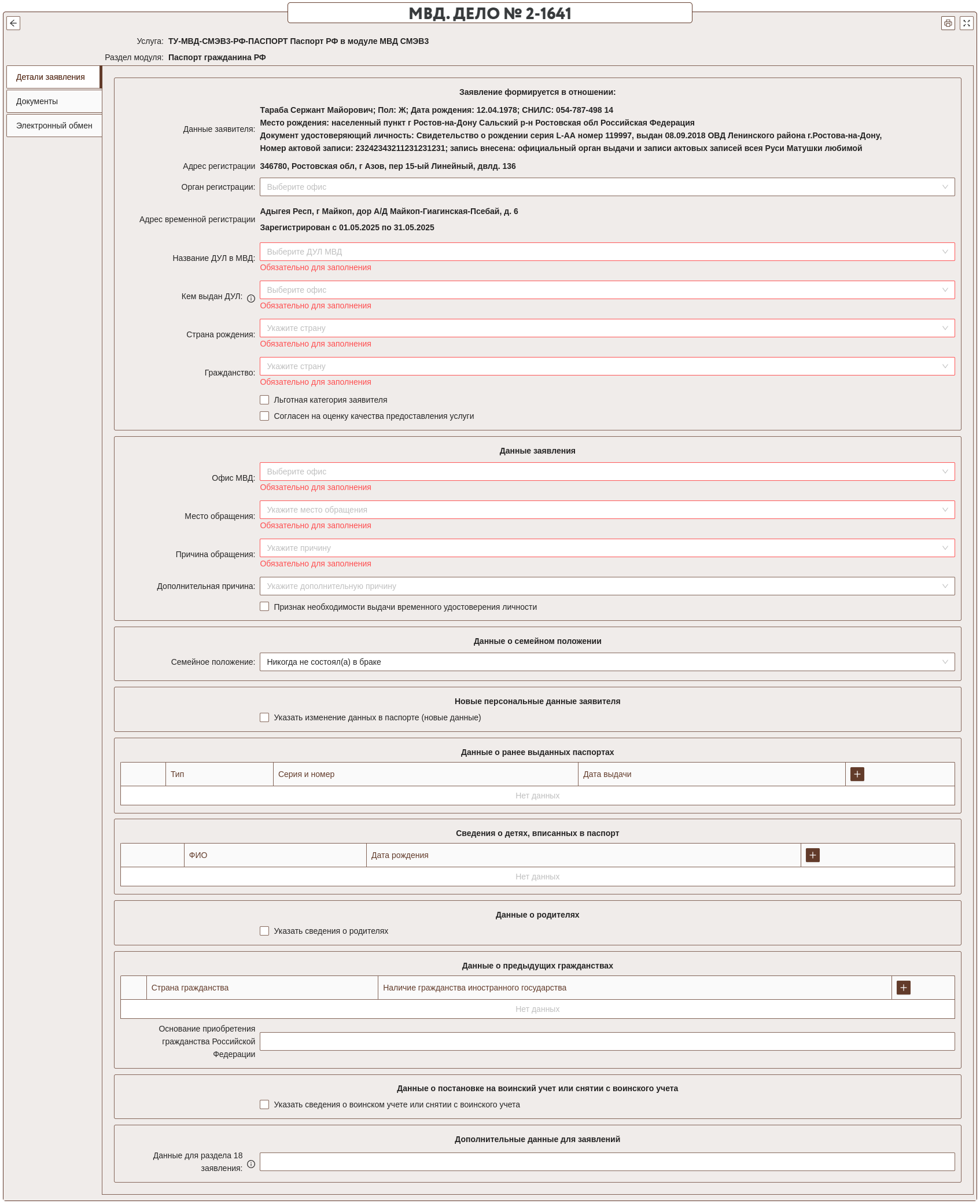Click the print icon

coord(948,23)
